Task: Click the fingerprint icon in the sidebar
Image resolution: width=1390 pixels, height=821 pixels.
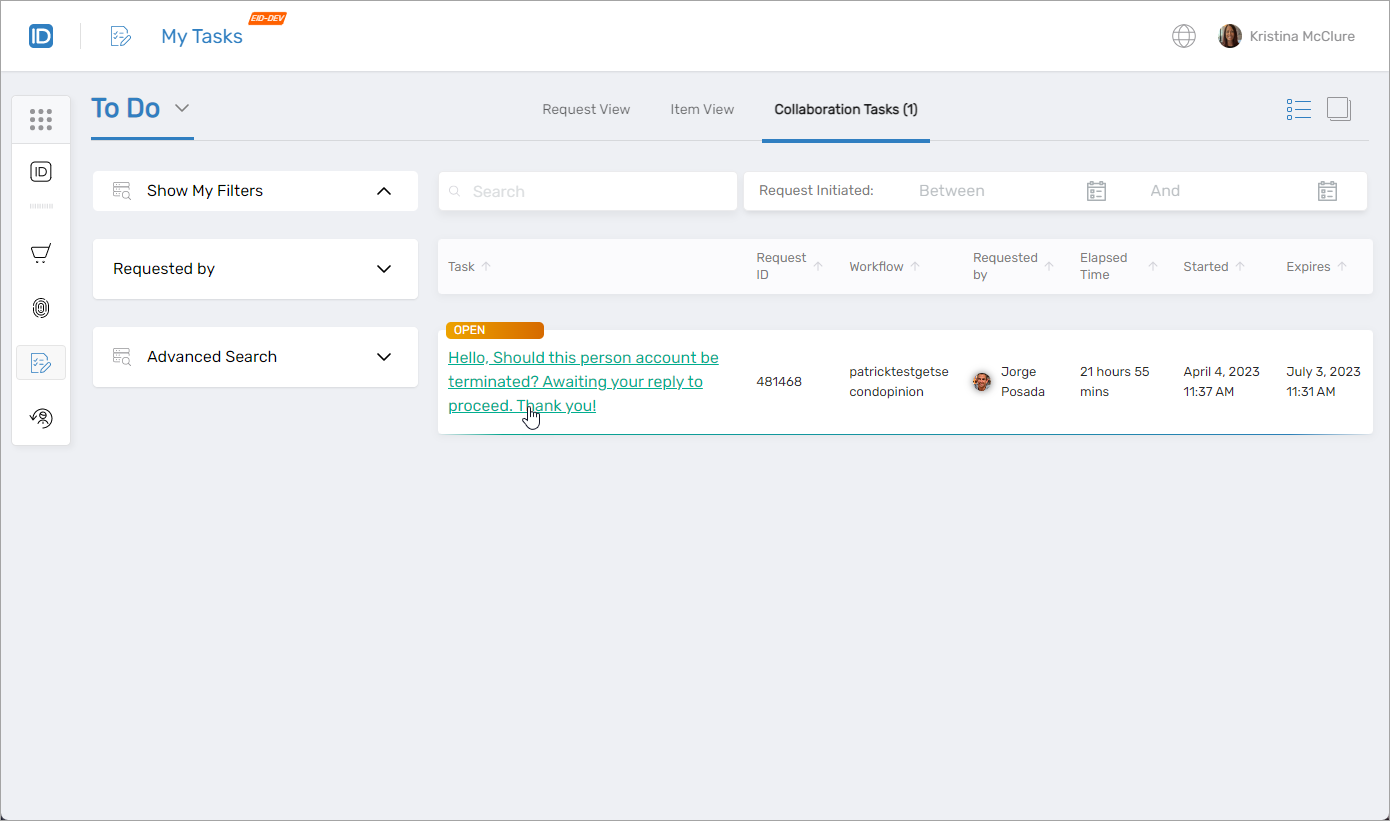Action: click(x=40, y=307)
